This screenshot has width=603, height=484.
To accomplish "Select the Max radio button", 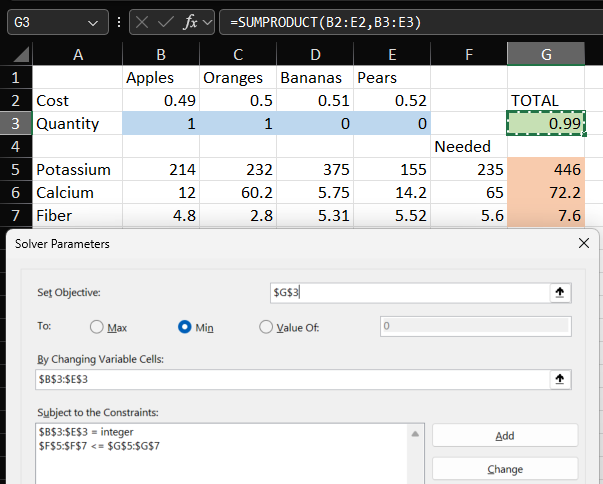I will pyautogui.click(x=97, y=327).
